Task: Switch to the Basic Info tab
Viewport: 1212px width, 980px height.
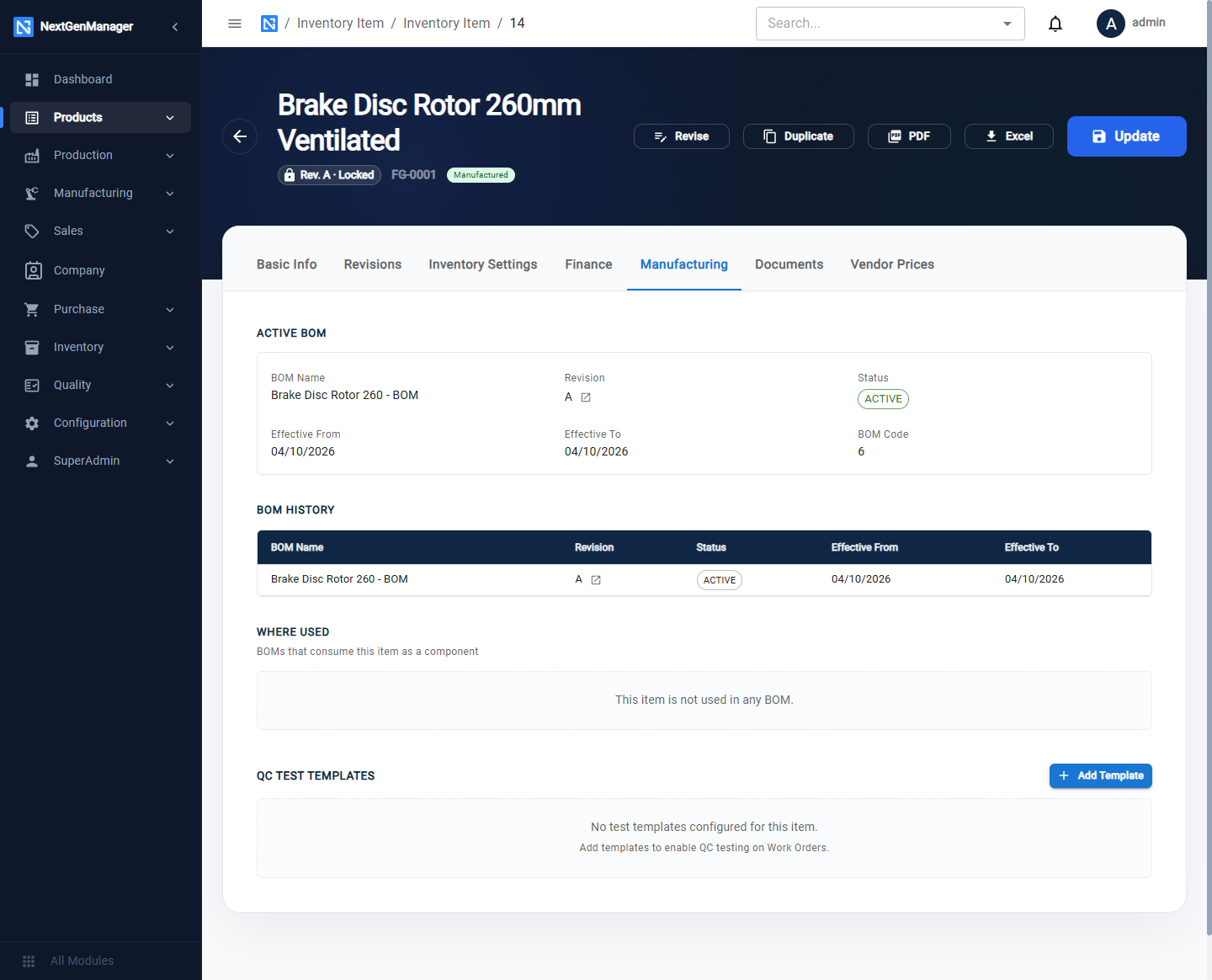Action: [287, 264]
